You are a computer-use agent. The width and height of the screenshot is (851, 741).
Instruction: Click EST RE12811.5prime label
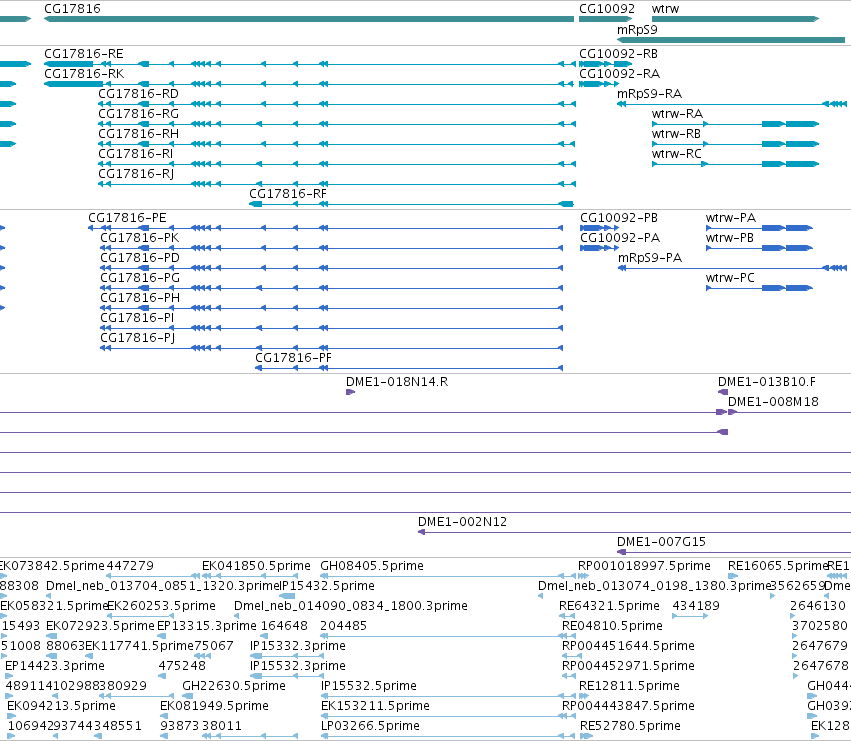(x=630, y=686)
